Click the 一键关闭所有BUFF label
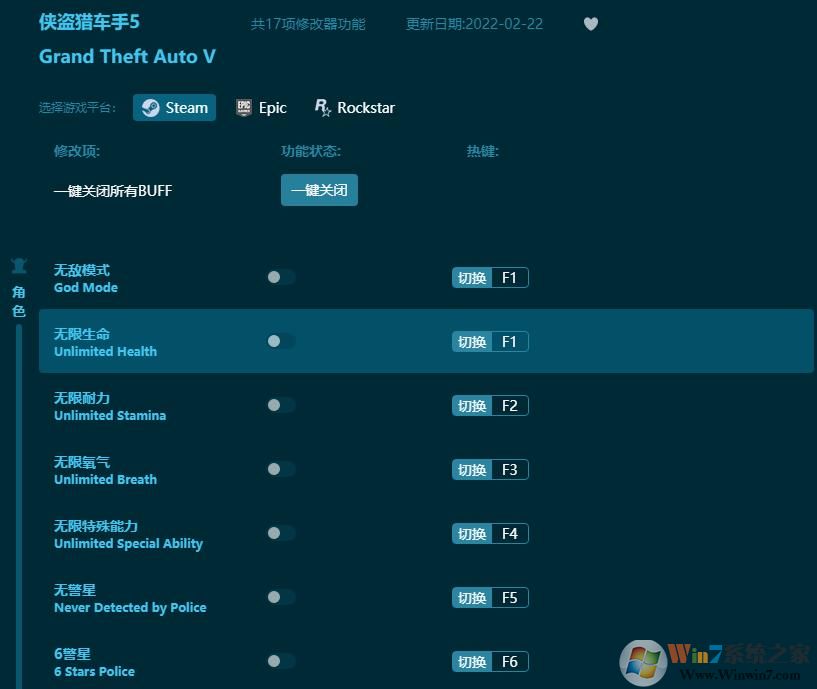 (113, 191)
